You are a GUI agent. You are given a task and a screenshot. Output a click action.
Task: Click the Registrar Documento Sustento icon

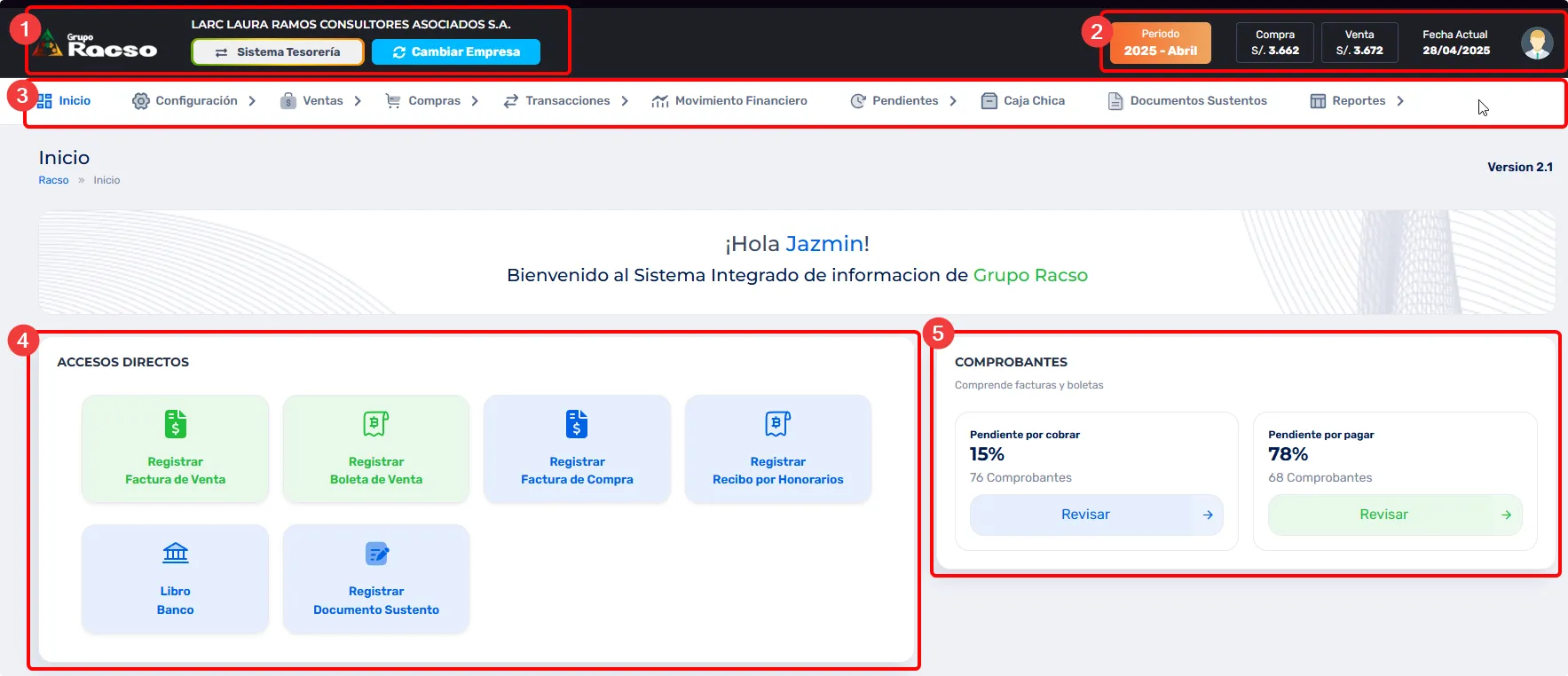[376, 554]
